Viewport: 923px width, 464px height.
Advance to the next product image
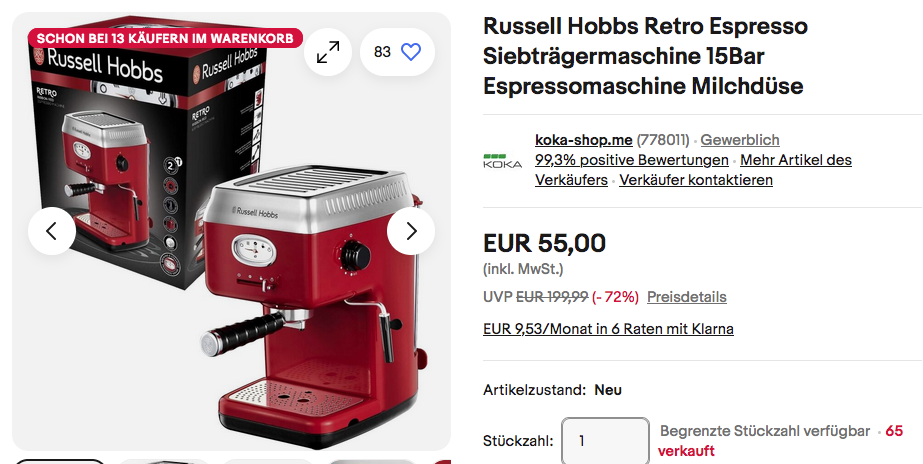pyautogui.click(x=411, y=231)
